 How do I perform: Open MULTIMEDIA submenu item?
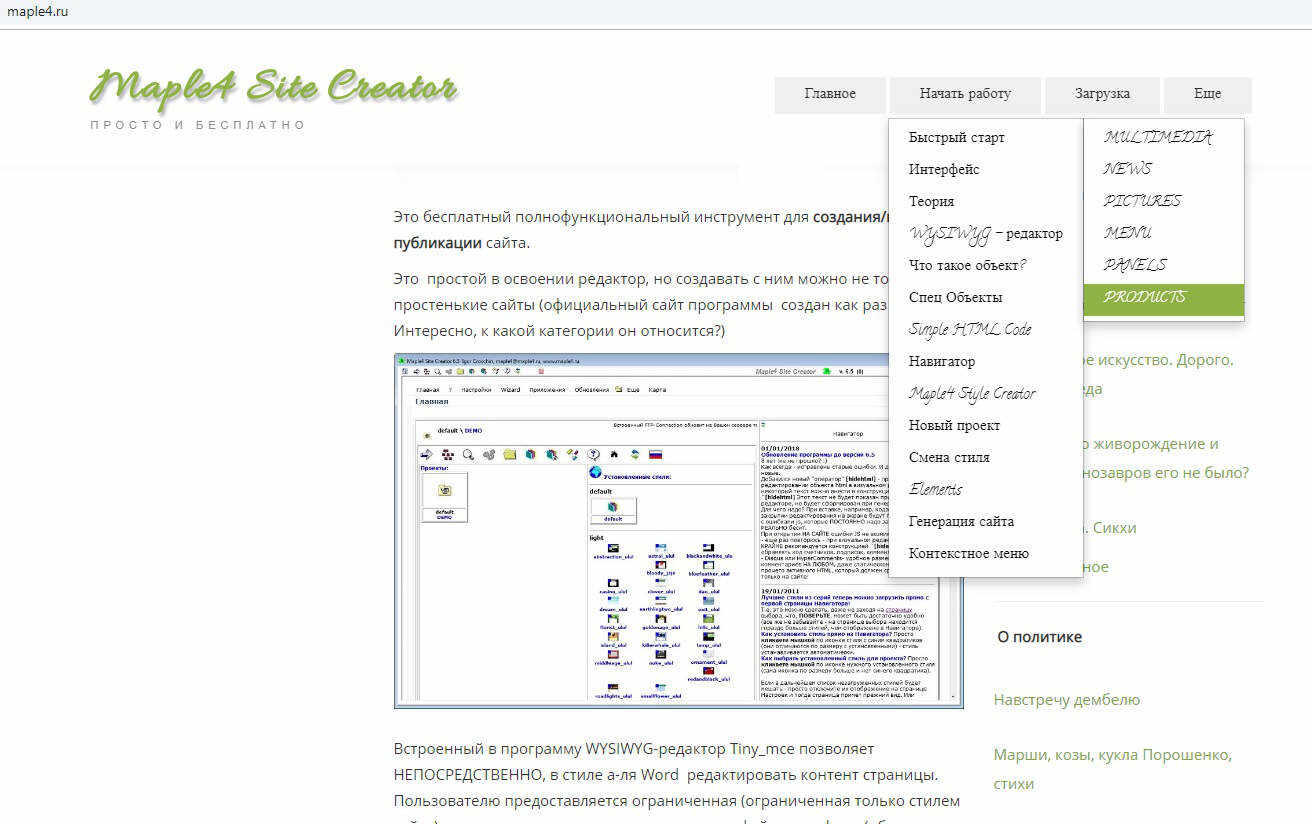click(x=1164, y=137)
